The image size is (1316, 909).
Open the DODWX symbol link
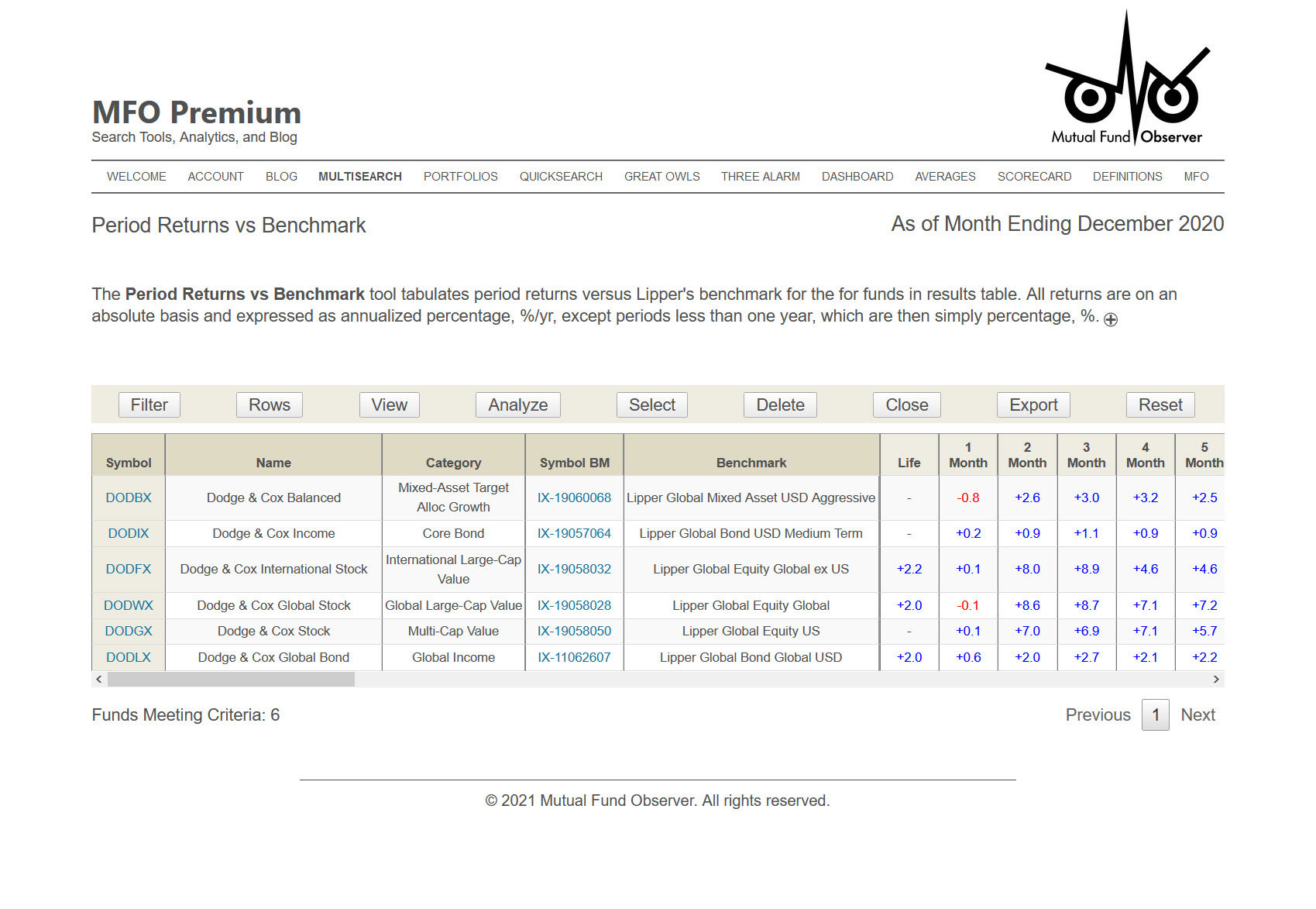click(x=129, y=606)
